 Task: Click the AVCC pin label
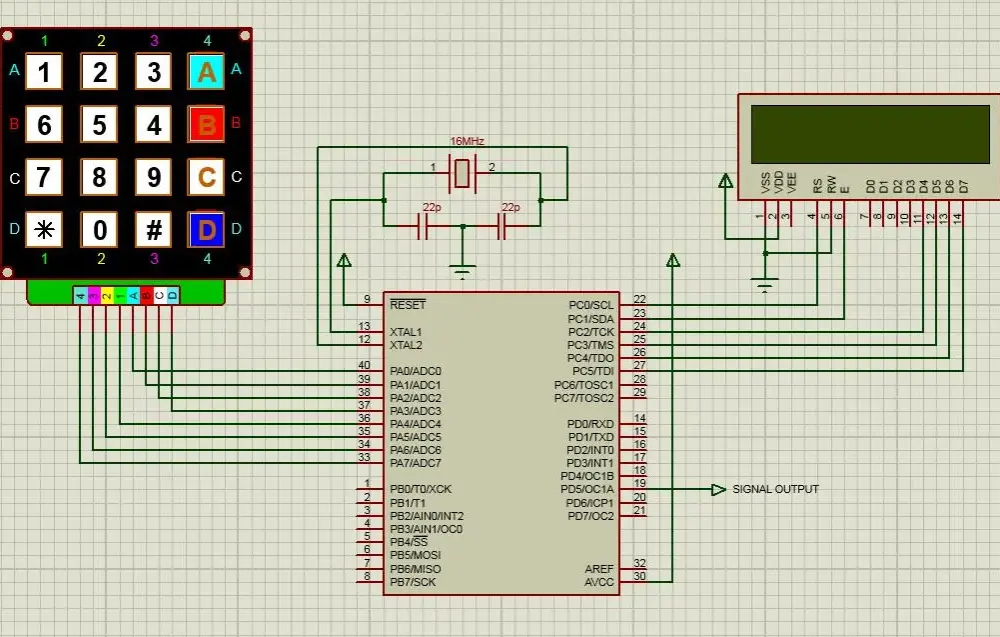[x=599, y=582]
